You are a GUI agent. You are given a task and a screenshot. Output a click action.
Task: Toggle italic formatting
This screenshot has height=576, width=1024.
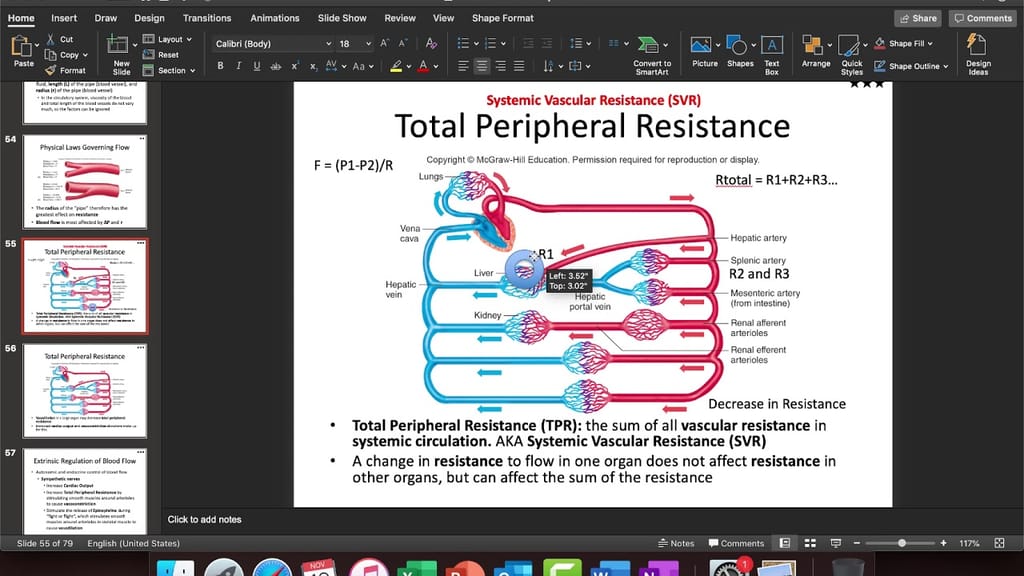(x=237, y=64)
